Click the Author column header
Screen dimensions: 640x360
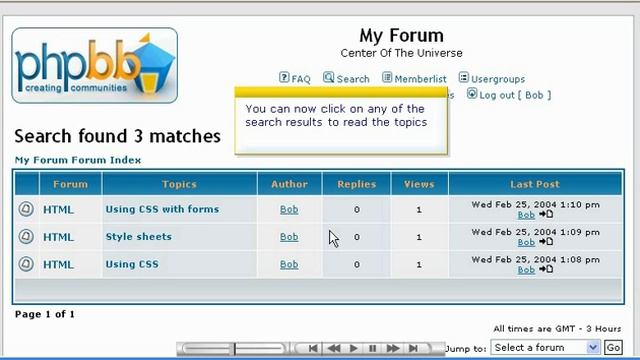(x=289, y=184)
